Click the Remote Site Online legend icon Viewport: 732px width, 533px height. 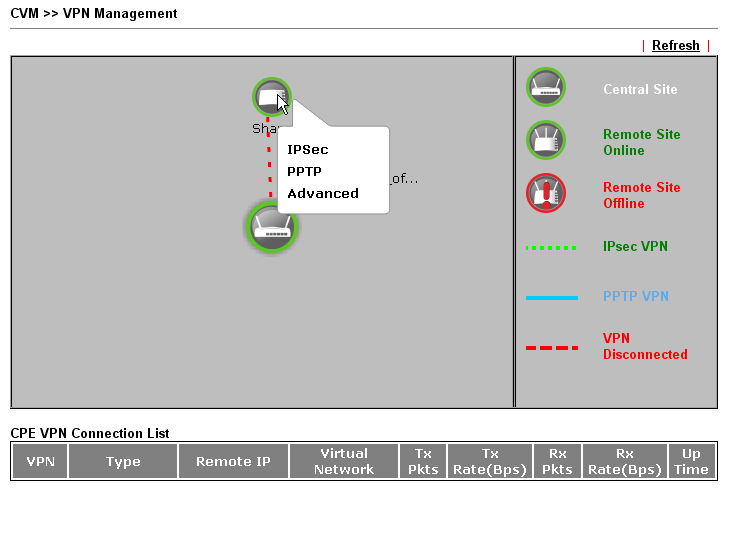click(546, 140)
